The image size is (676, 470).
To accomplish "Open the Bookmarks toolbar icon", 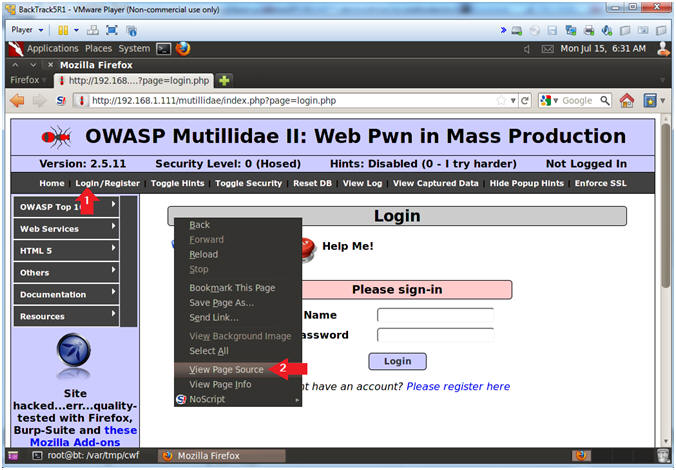I will [649, 100].
